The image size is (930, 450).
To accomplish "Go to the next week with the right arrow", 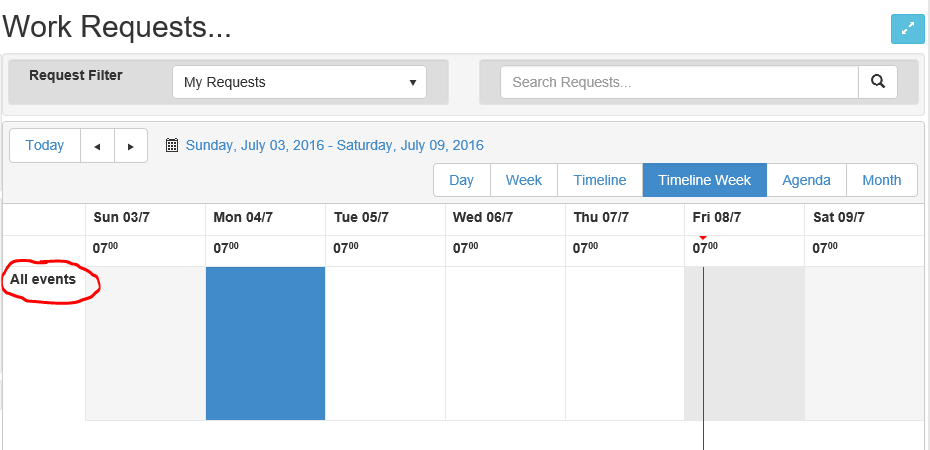I will [x=131, y=146].
